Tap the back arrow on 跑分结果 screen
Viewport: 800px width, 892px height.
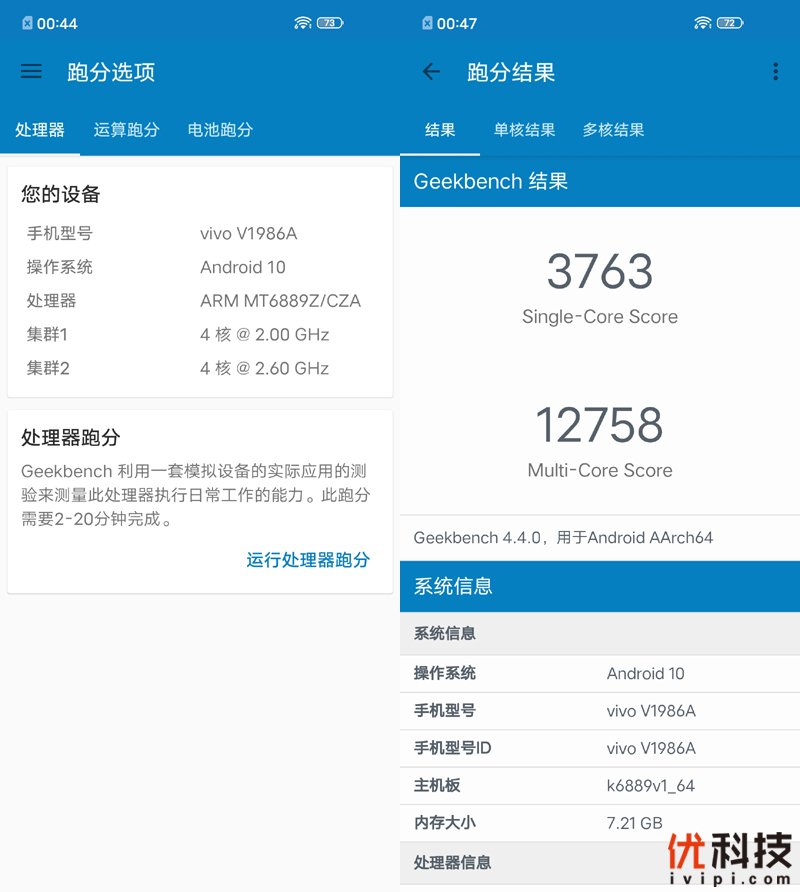pos(430,71)
